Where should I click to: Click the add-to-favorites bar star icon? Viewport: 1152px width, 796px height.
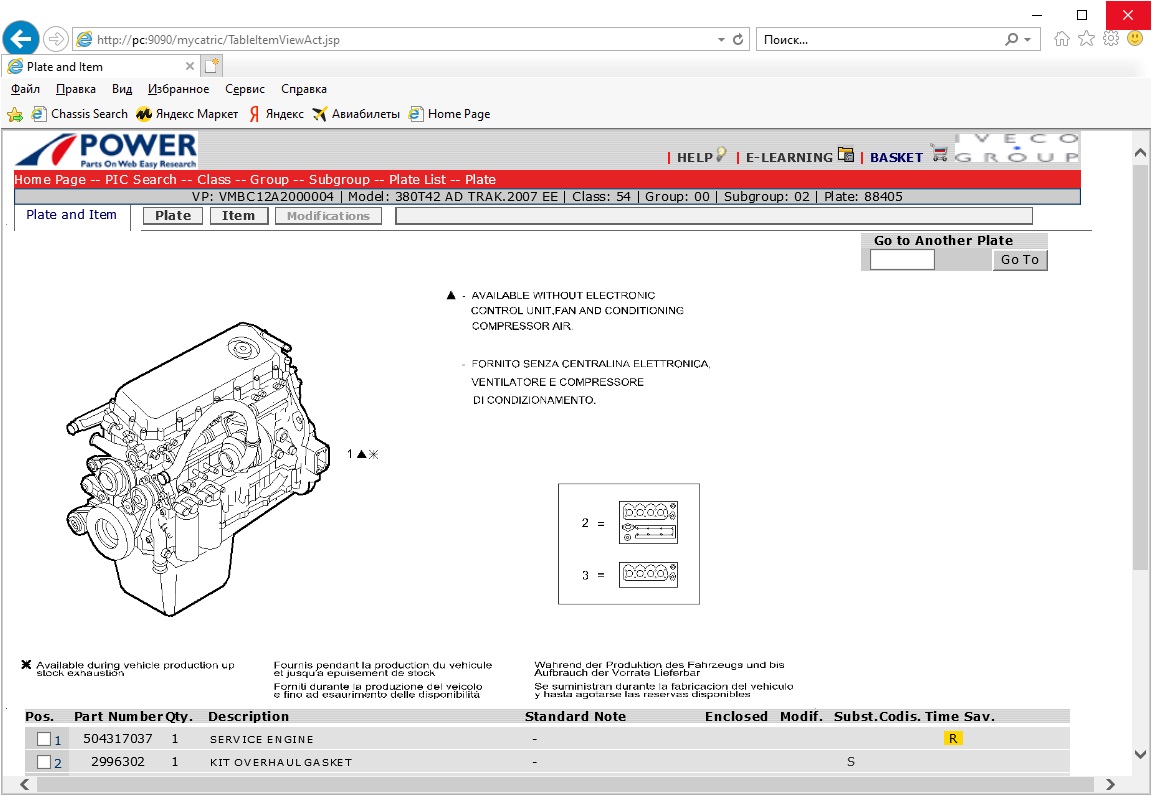tap(15, 114)
